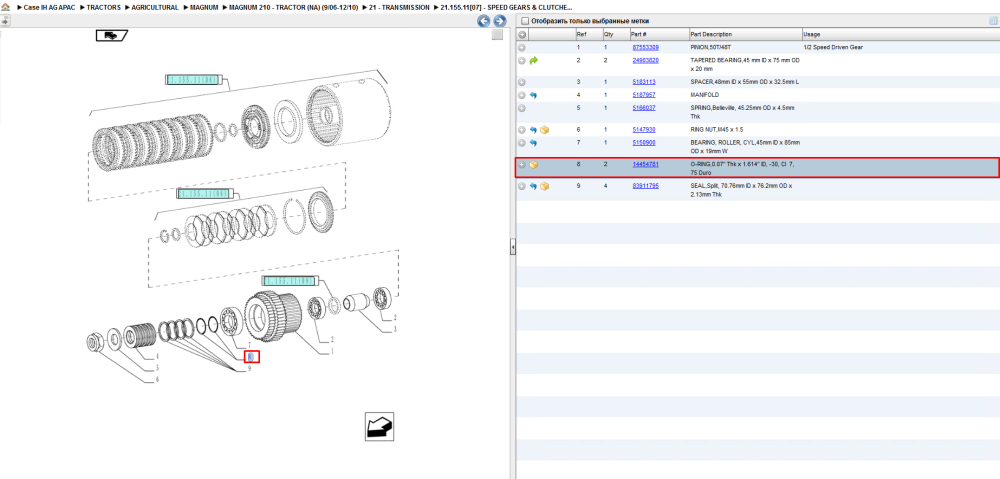
Task: Click middle cyan reference label above springs
Action: pos(205,194)
